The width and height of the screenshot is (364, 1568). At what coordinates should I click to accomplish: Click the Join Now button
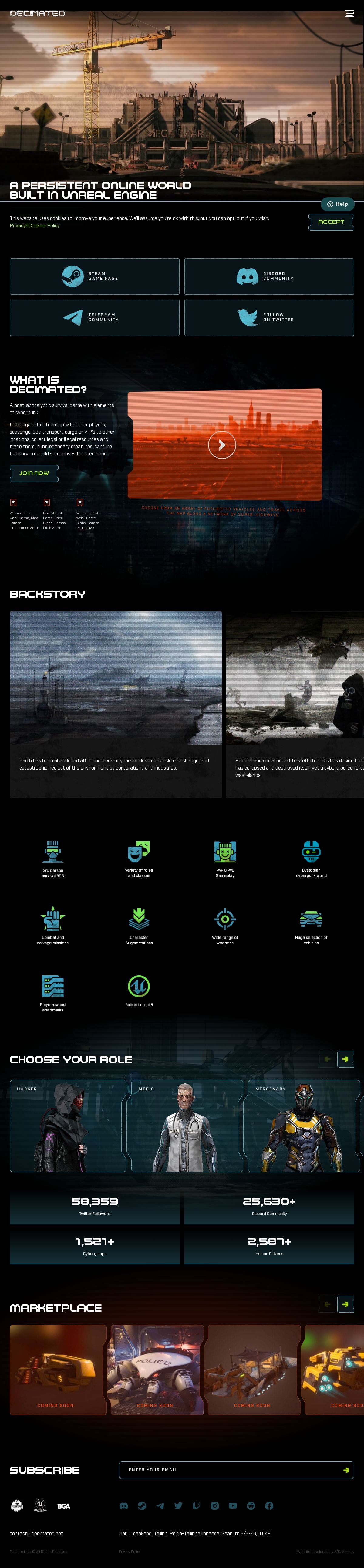coord(34,473)
